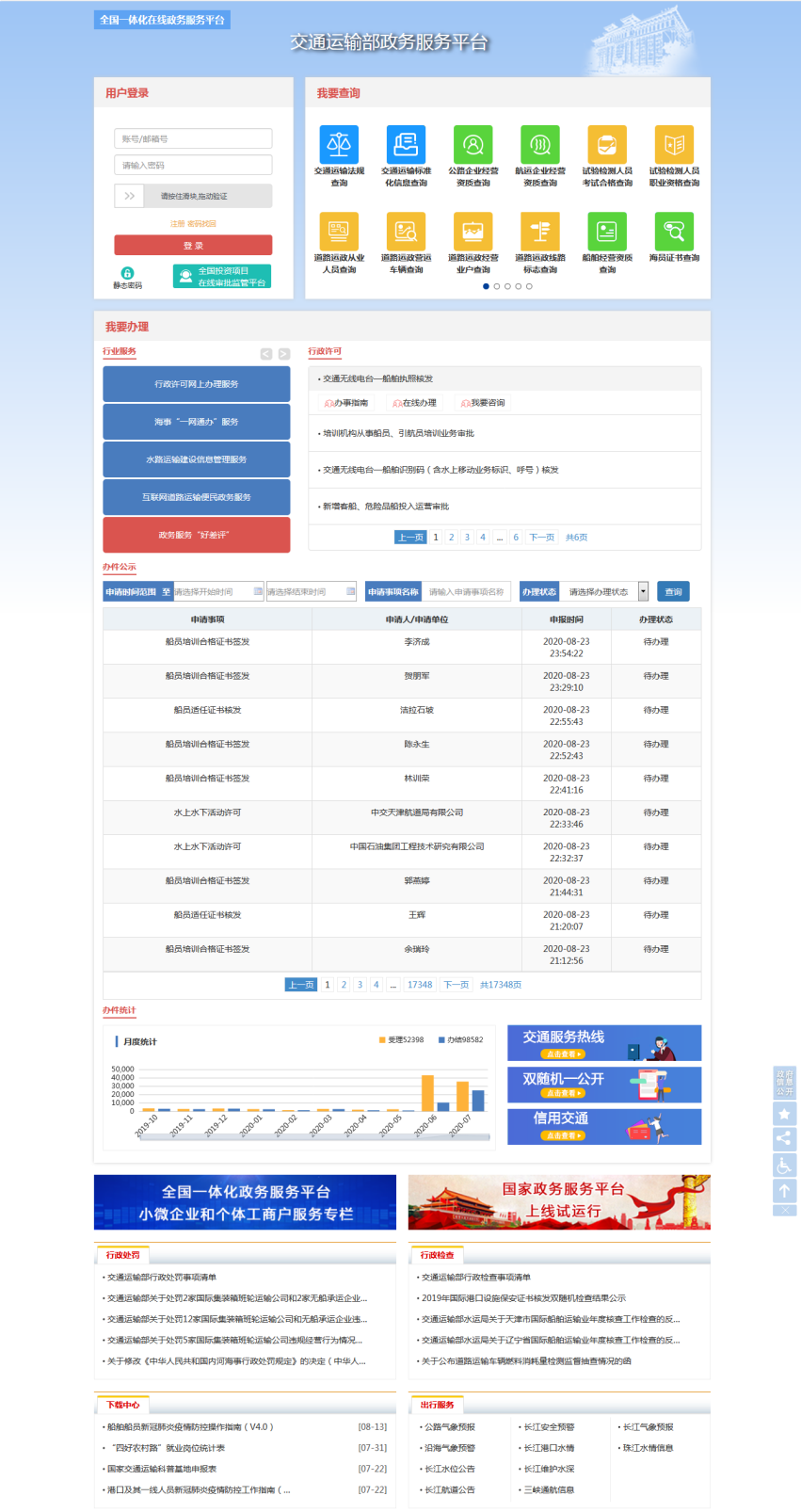Viewport: 801px width, 1512px height.
Task: Click 我要咨询 link
Action: [x=483, y=403]
